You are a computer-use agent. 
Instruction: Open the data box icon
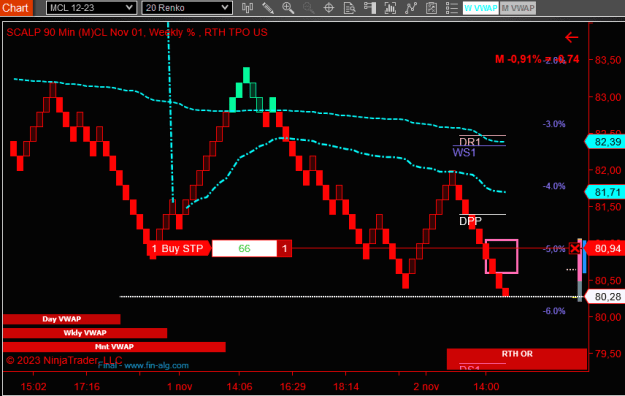click(x=349, y=8)
